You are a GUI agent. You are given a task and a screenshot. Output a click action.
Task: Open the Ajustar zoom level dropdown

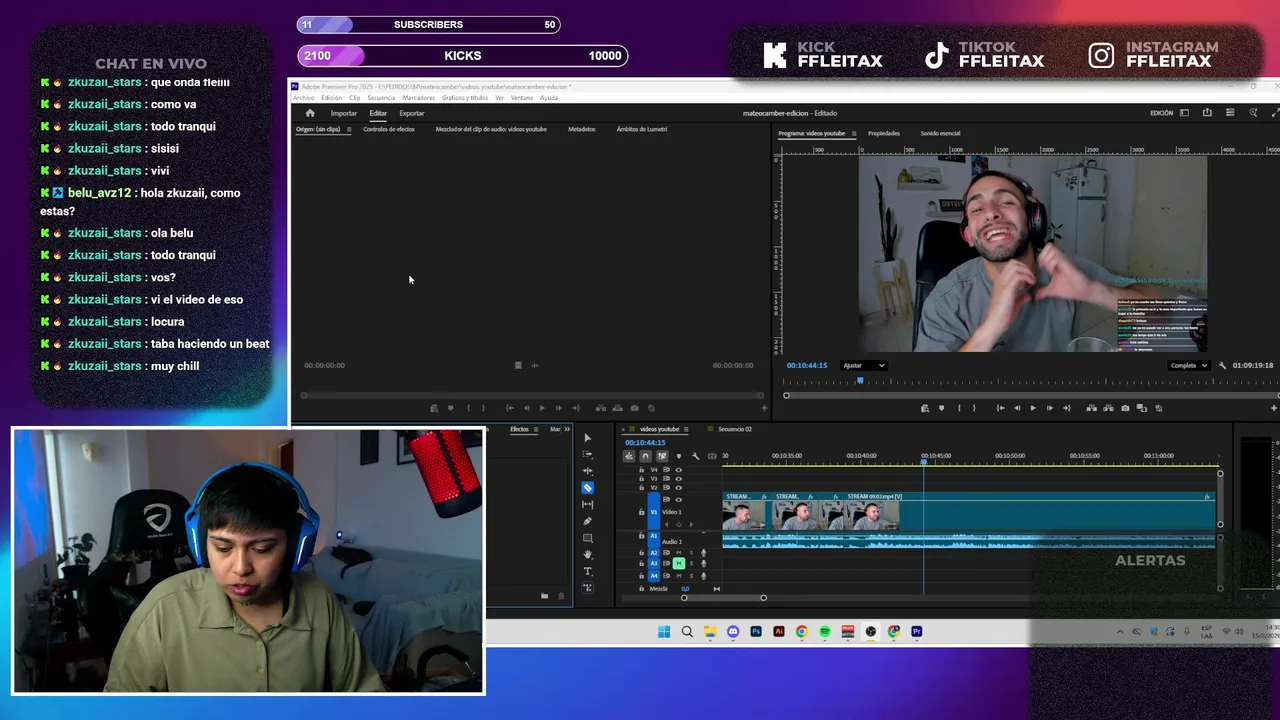point(864,365)
